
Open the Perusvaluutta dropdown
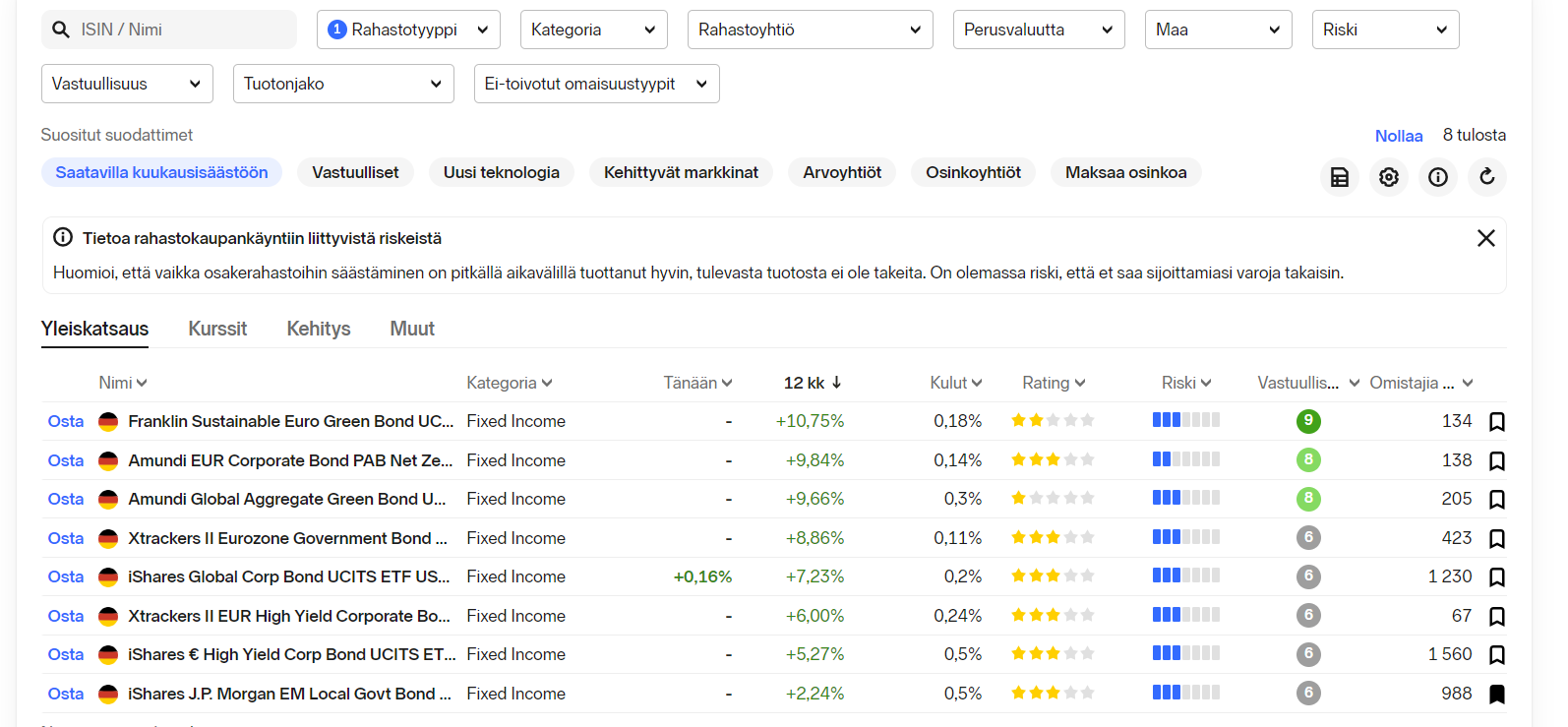(1039, 30)
